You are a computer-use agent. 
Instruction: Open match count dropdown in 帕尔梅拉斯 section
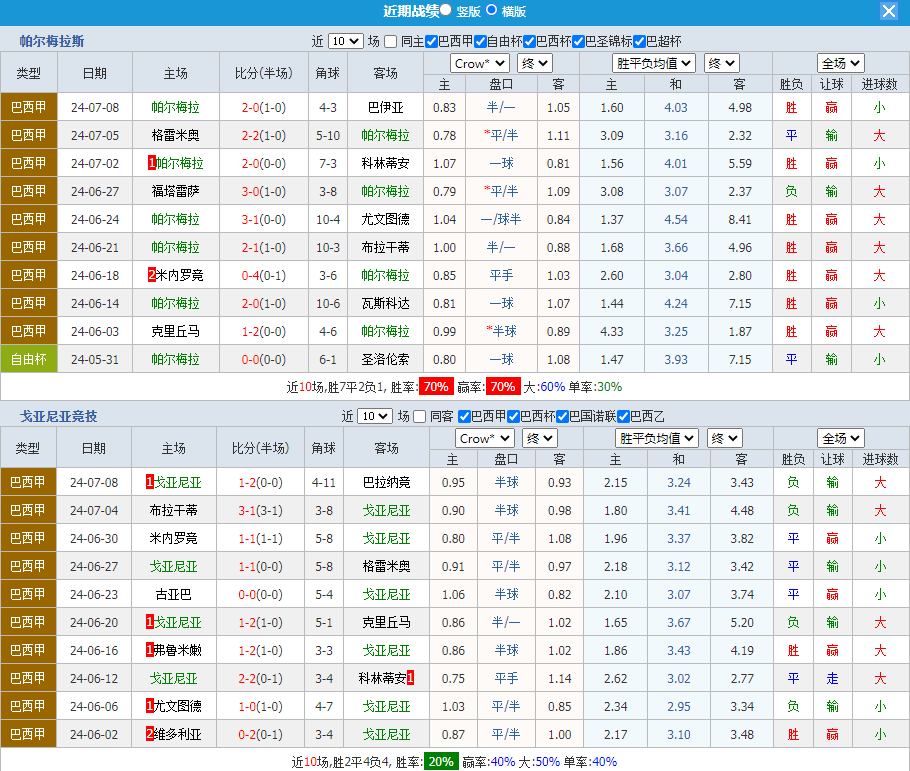pyautogui.click(x=345, y=41)
